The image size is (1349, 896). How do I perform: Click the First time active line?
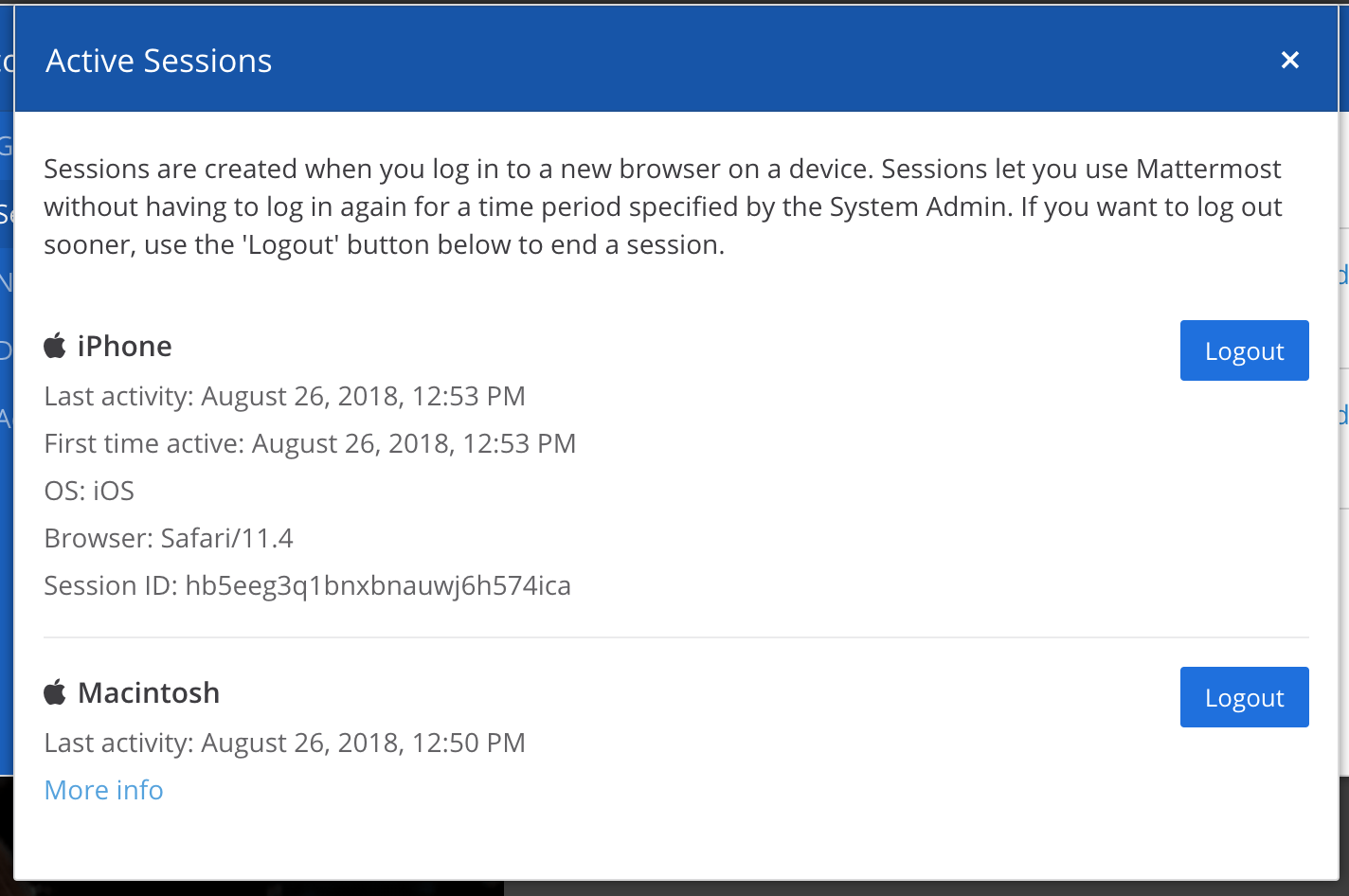click(x=309, y=442)
